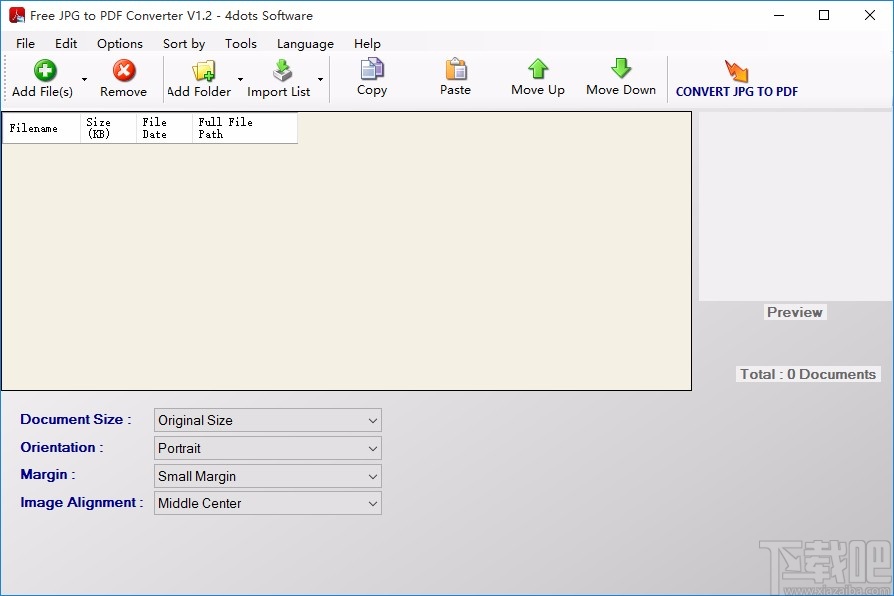The width and height of the screenshot is (894, 596).
Task: Click the Preview label
Action: [795, 312]
